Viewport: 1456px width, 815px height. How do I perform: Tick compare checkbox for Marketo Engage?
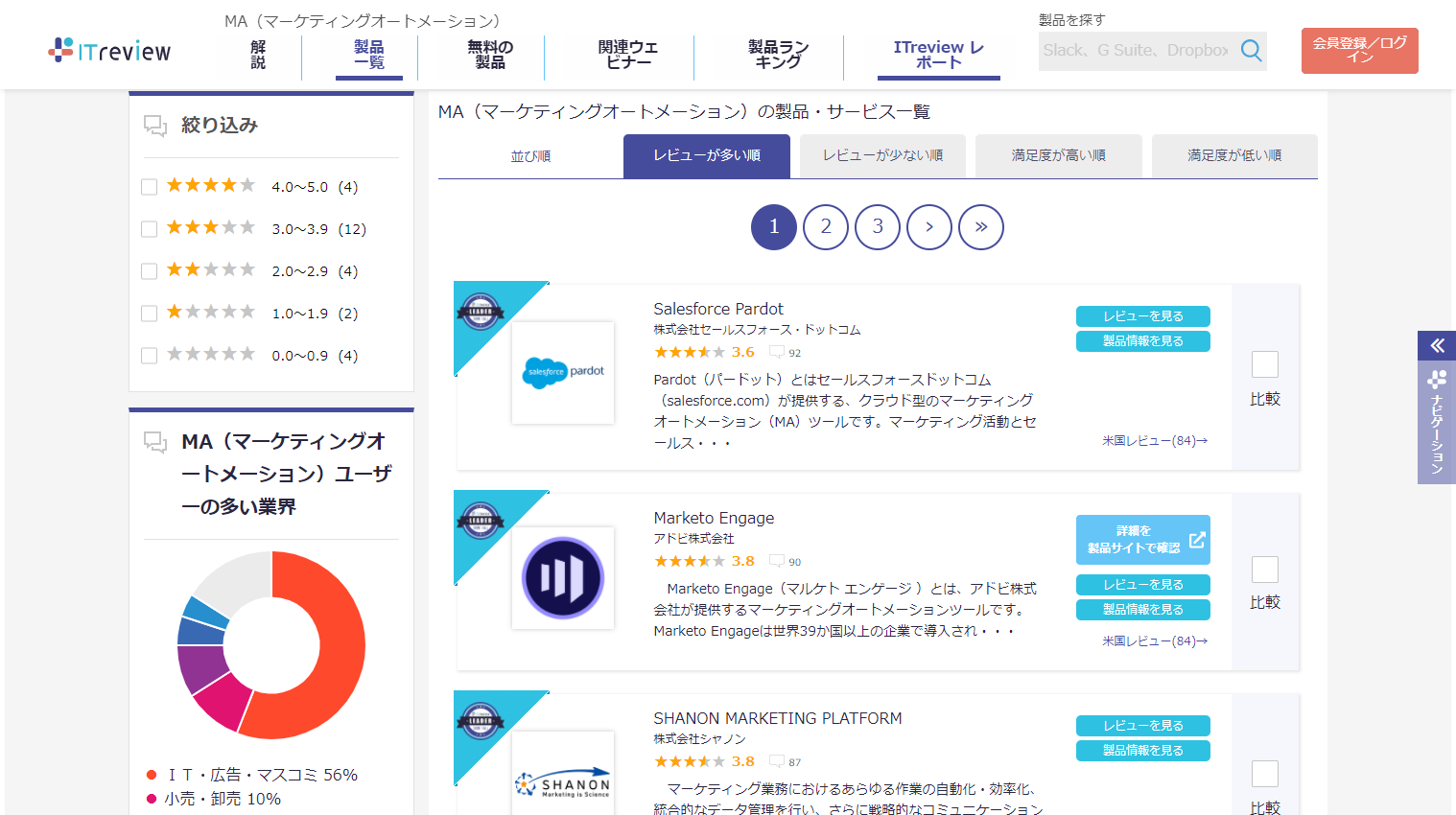(1265, 570)
